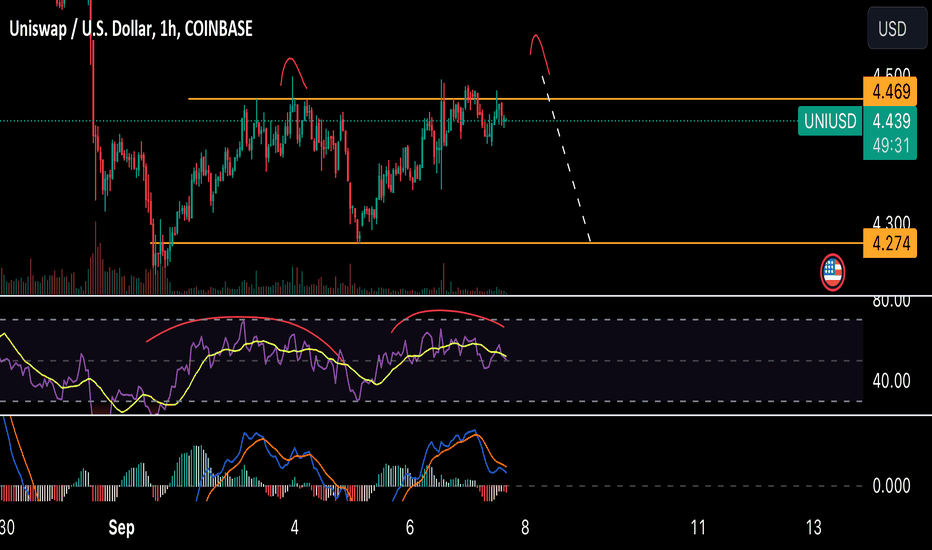Screen dimensions: 932x550
Task: Click the RSI scale value 80.00
Action: 891,301
